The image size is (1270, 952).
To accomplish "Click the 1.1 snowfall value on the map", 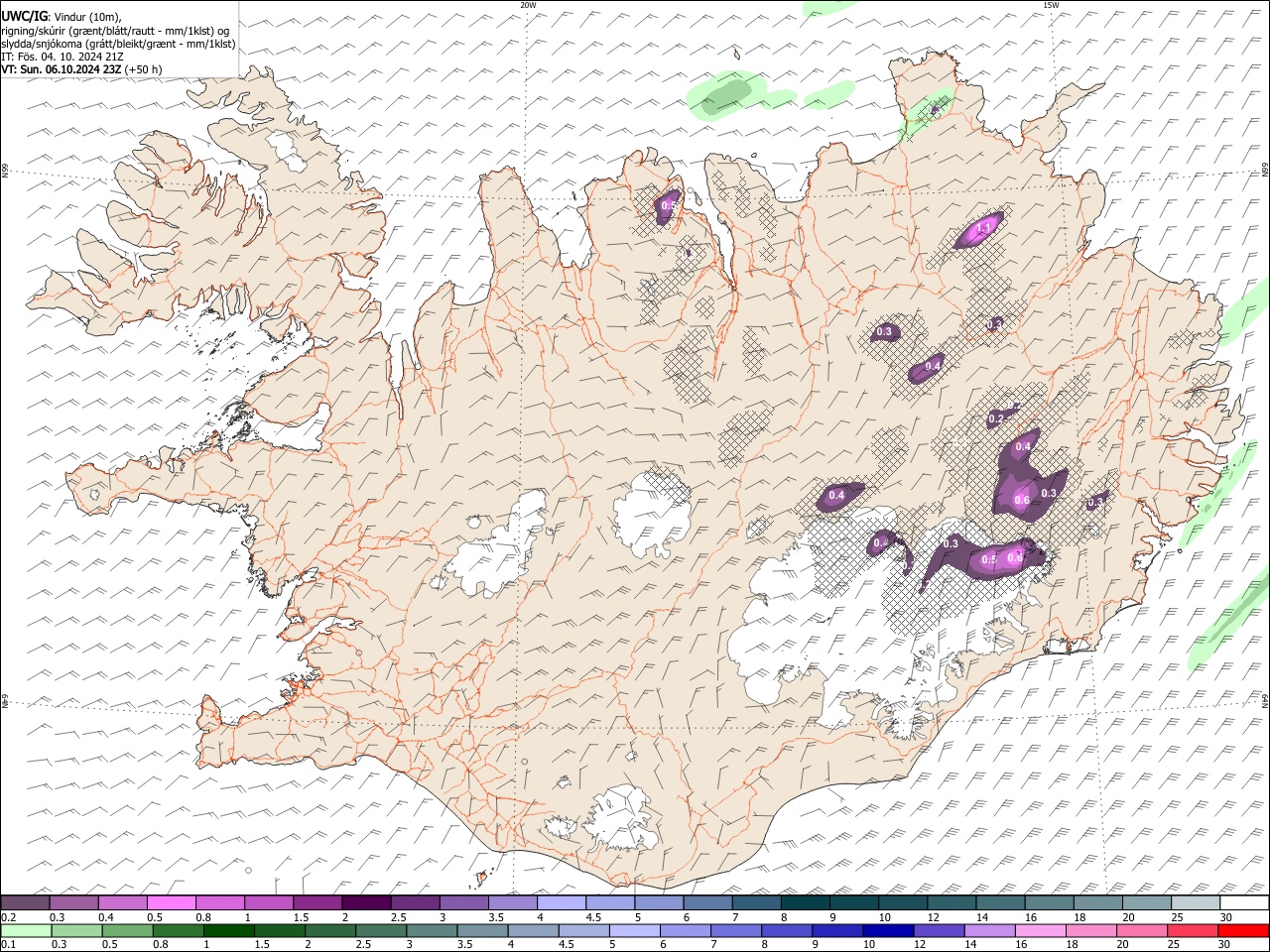I will point(984,230).
